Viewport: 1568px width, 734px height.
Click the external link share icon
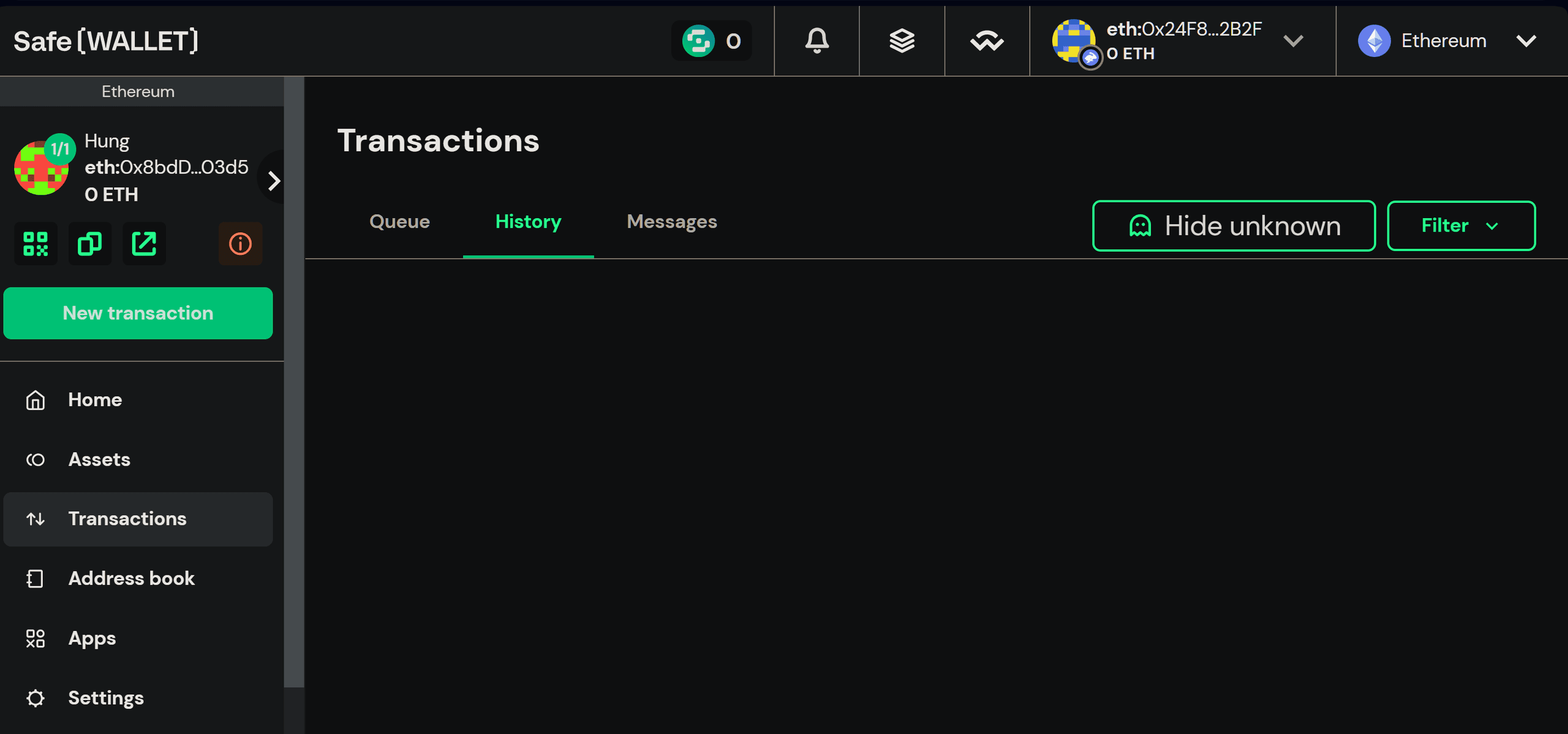144,243
